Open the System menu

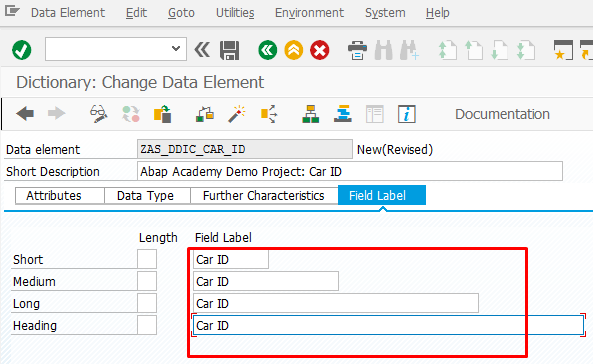point(385,13)
